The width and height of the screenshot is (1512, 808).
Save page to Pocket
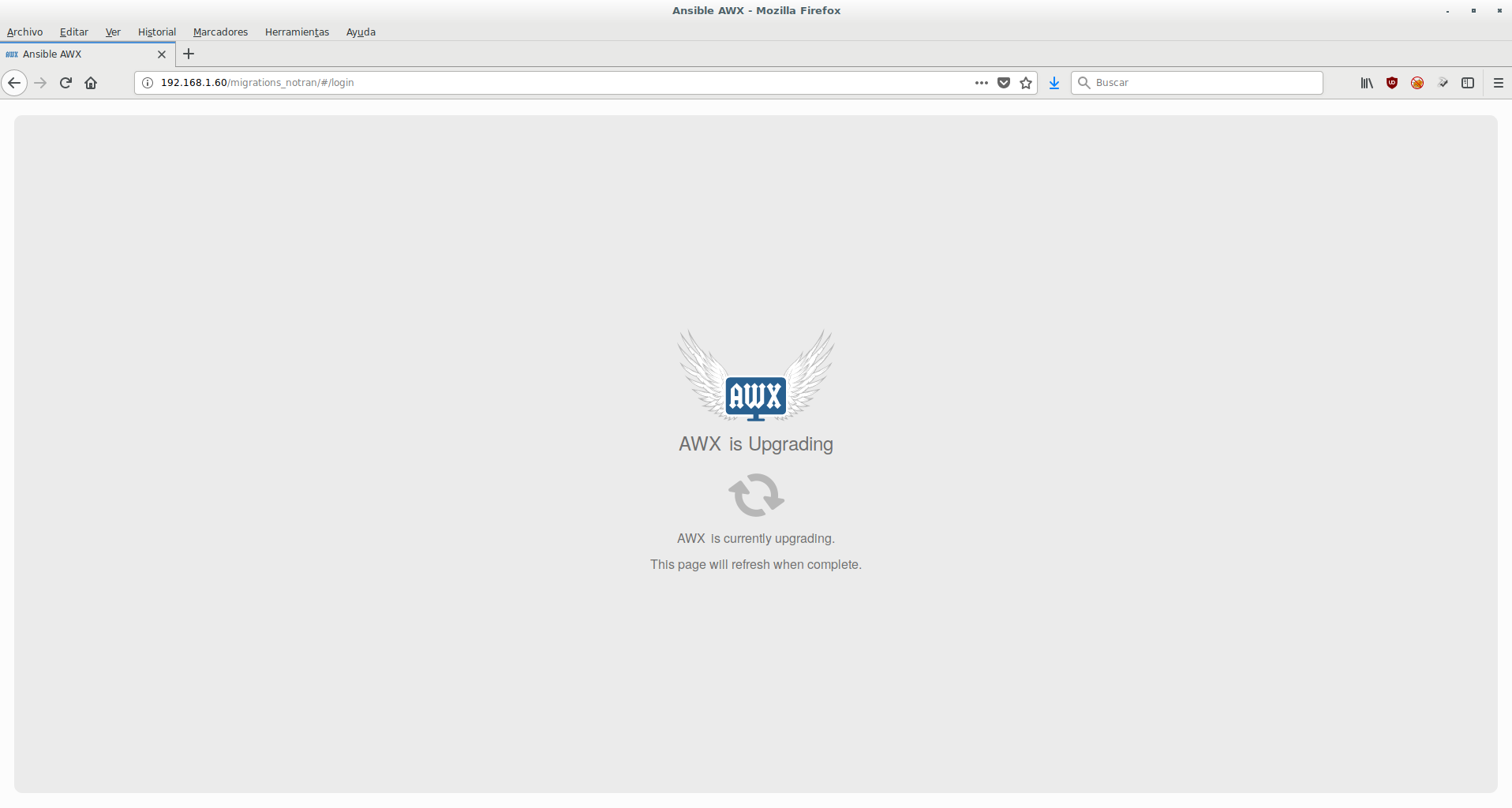pos(1004,83)
